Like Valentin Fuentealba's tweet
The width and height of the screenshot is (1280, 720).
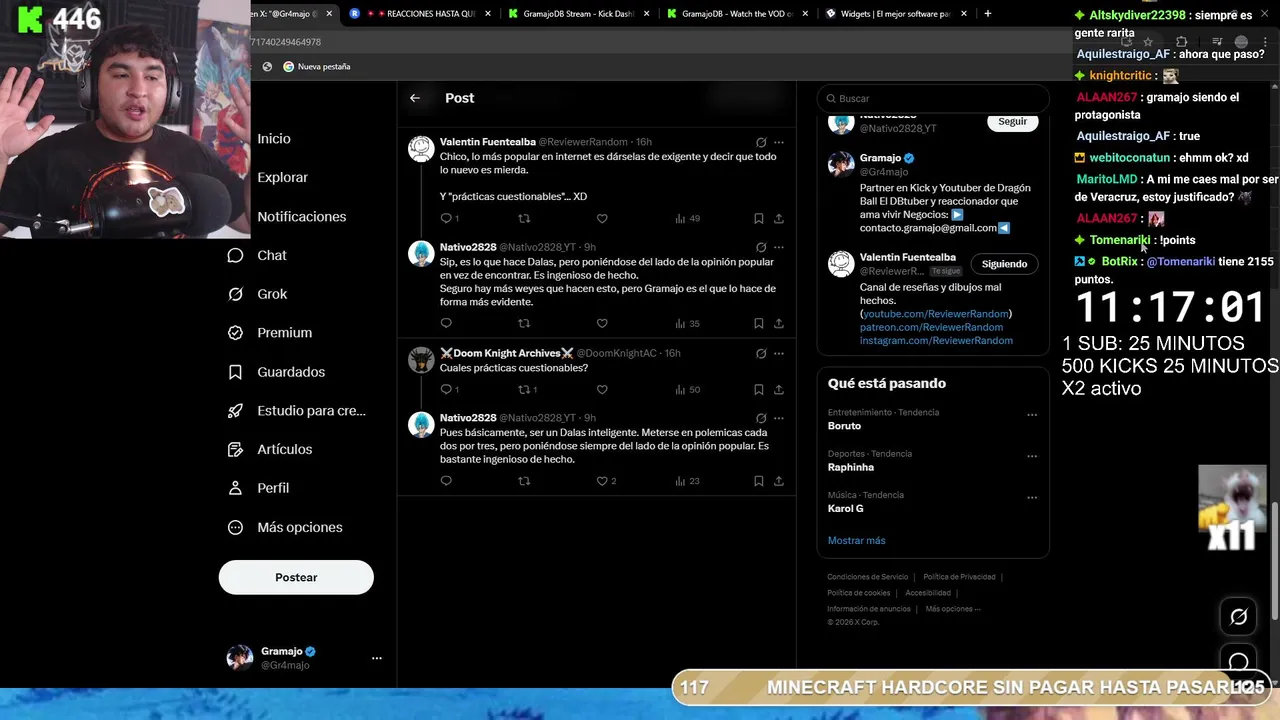(602, 218)
